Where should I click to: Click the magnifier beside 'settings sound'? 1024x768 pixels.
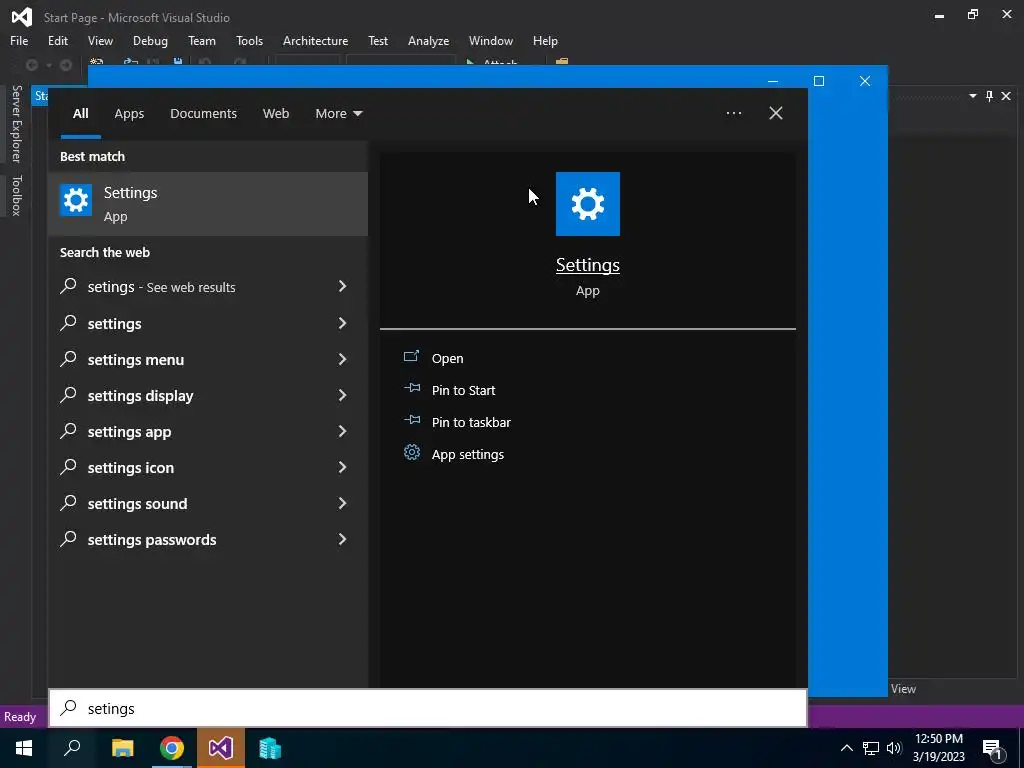(x=69, y=502)
